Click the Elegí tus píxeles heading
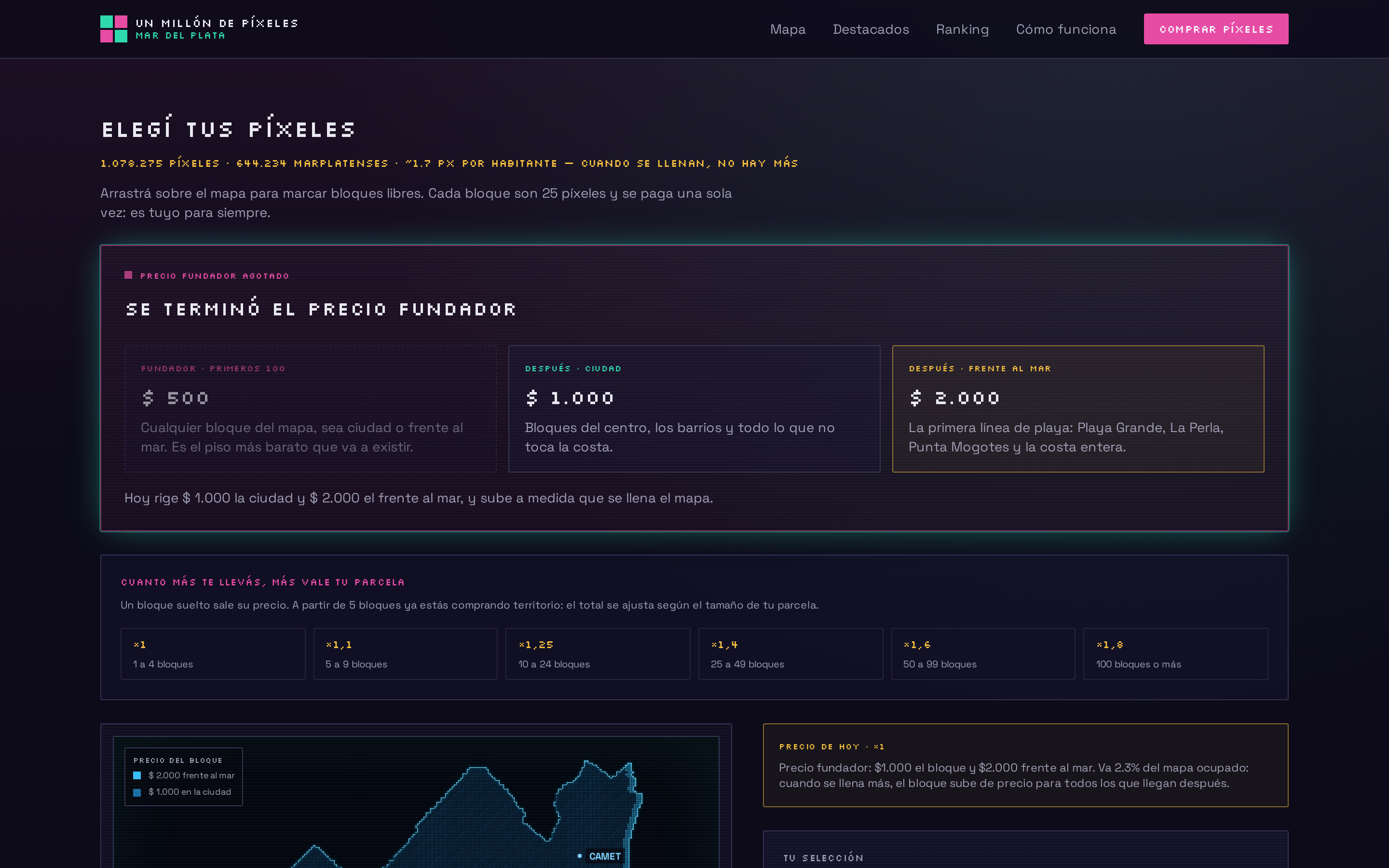Viewport: 1389px width, 868px height. [x=229, y=127]
